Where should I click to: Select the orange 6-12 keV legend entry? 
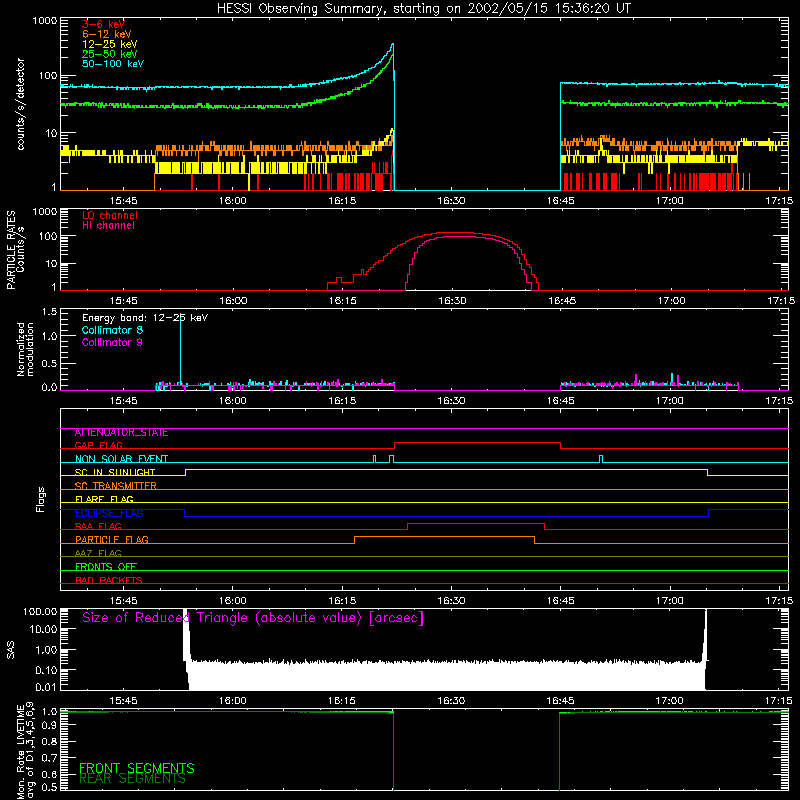coord(107,34)
